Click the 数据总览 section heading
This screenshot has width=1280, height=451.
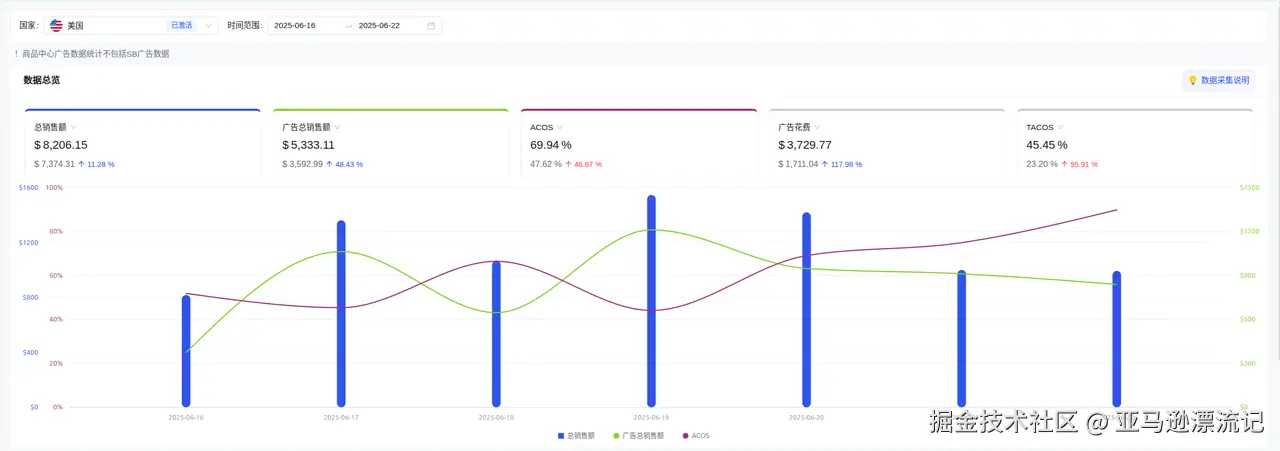42,80
